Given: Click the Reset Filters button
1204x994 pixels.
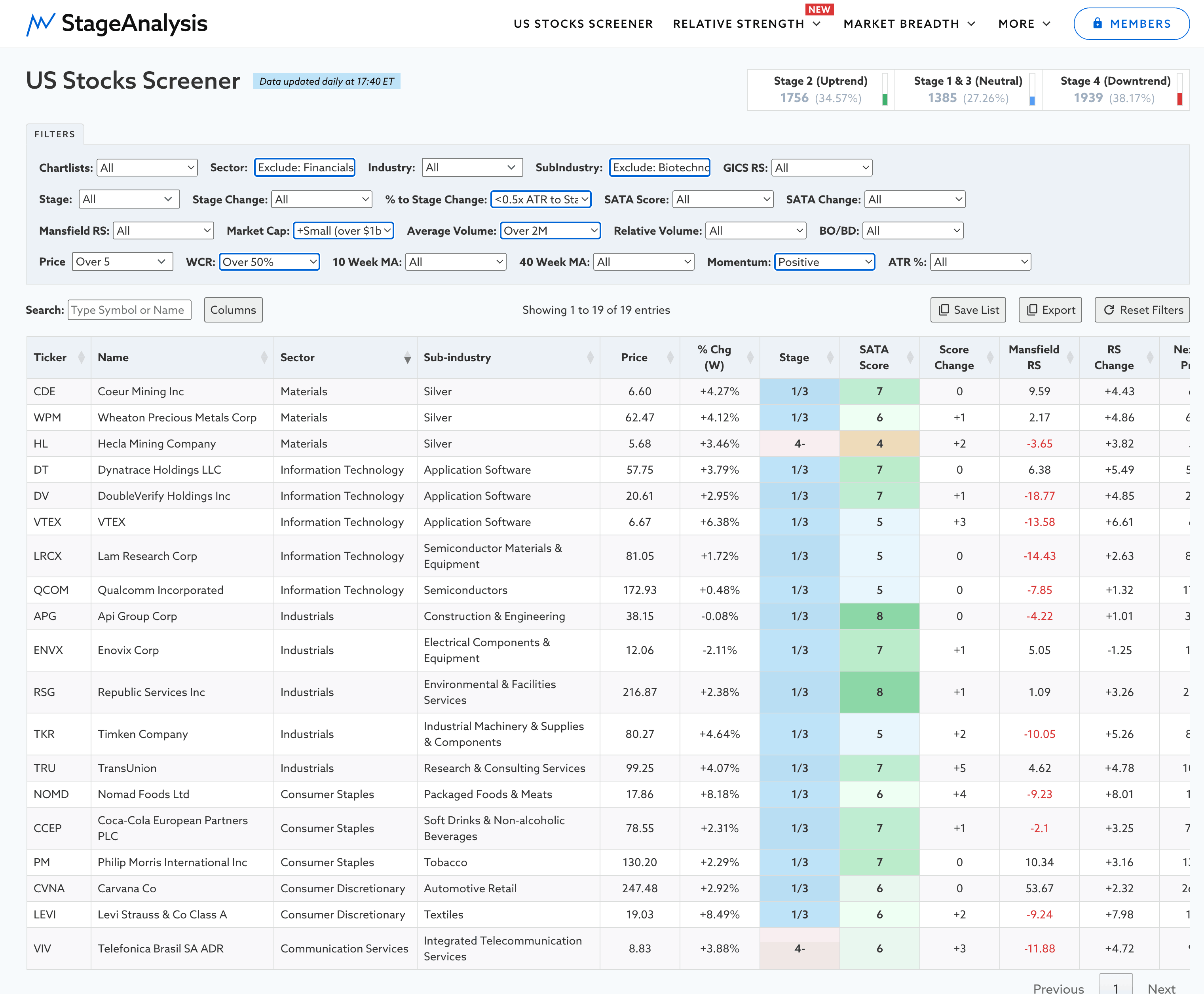Looking at the screenshot, I should point(1142,310).
